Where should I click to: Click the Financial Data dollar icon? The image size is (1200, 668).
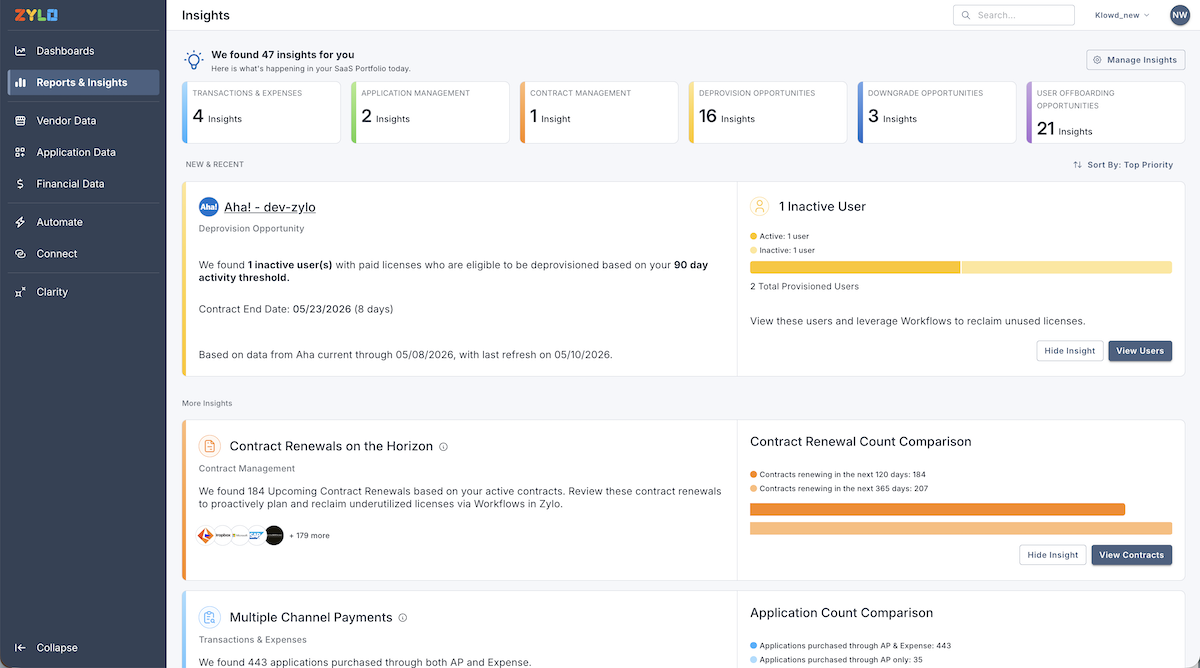coord(20,184)
